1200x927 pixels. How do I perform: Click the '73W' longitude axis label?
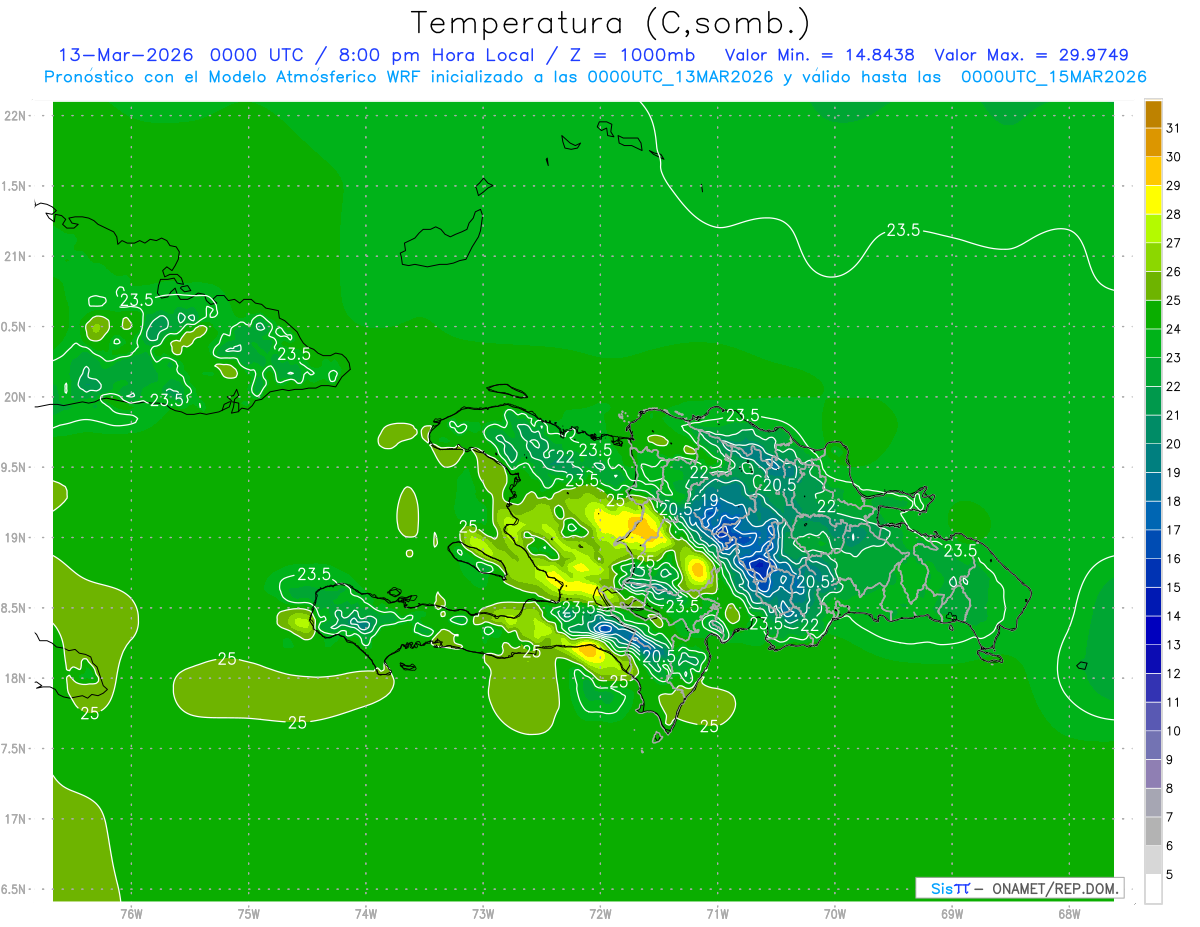tap(483, 913)
